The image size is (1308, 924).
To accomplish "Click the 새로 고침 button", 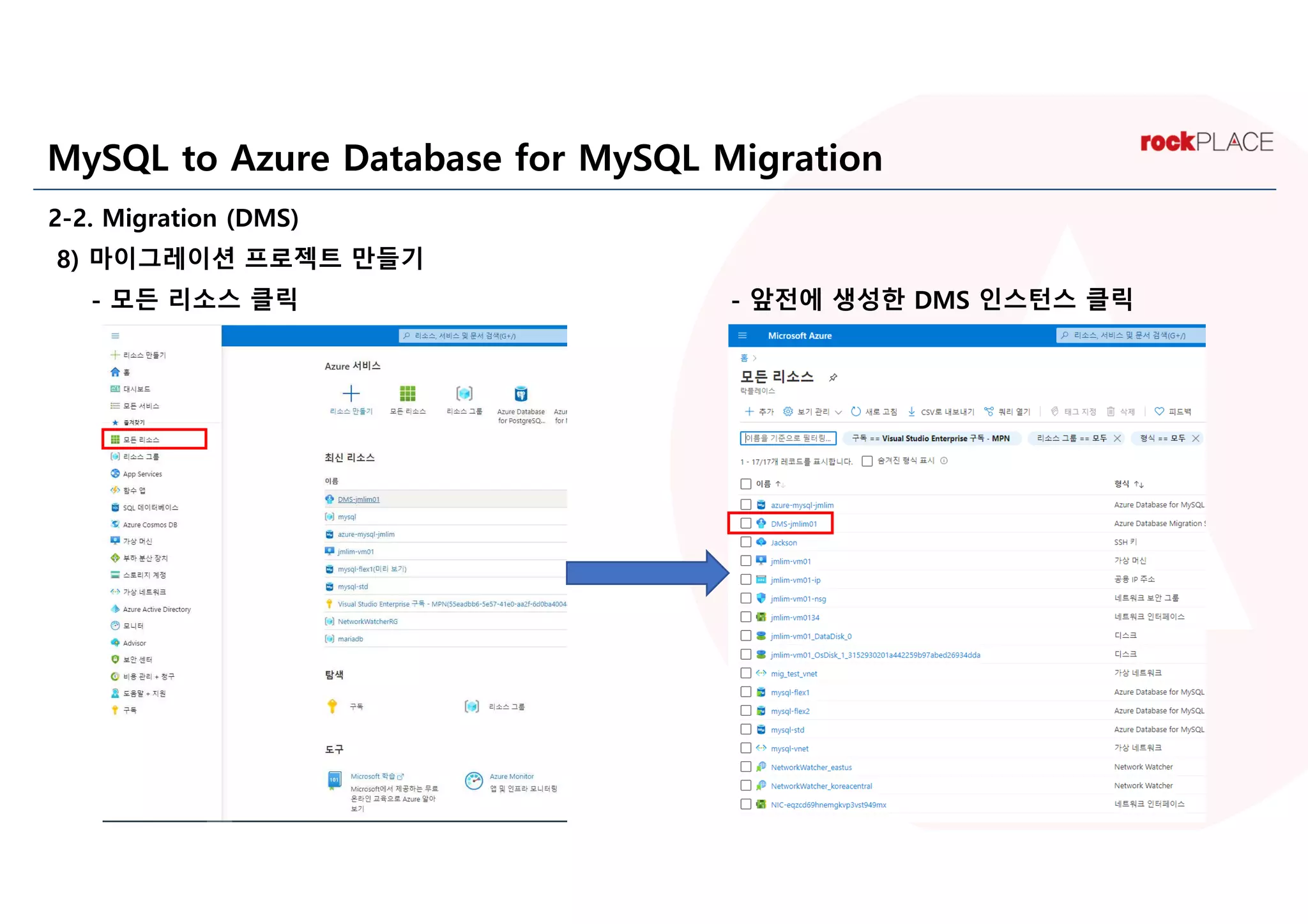I will [x=874, y=412].
